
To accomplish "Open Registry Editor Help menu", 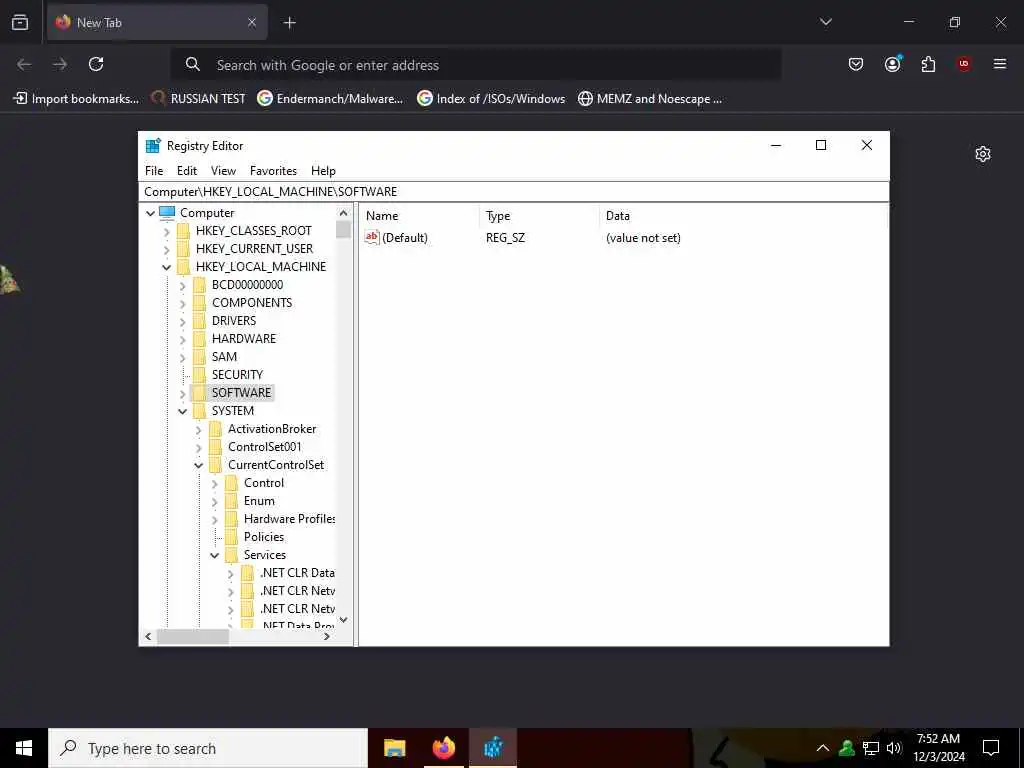I will pos(323,170).
